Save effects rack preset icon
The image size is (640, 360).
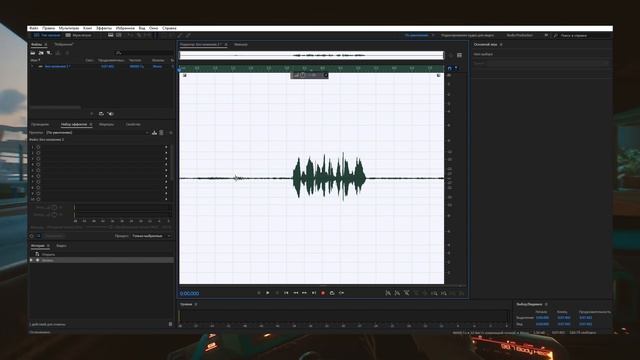(154, 133)
